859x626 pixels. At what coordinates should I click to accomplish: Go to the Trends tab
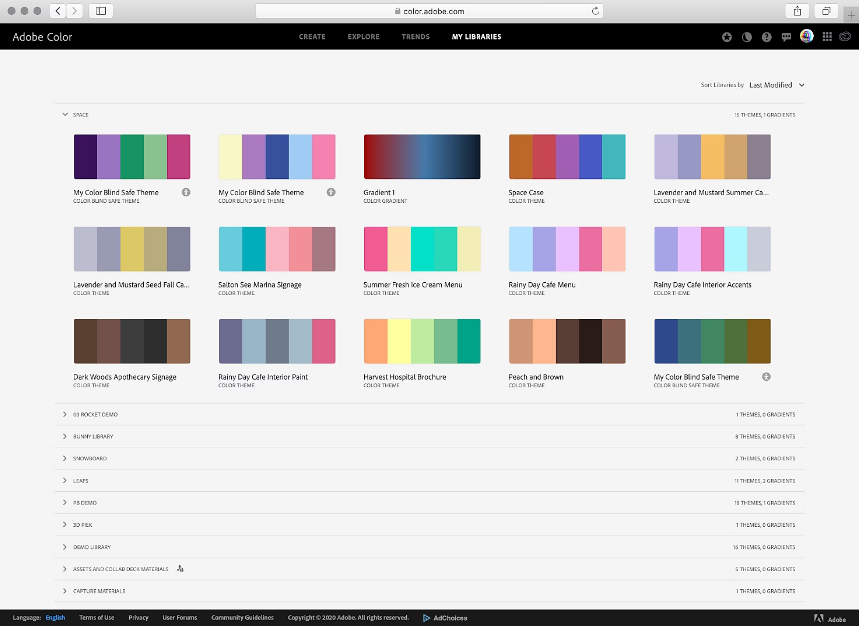point(415,37)
